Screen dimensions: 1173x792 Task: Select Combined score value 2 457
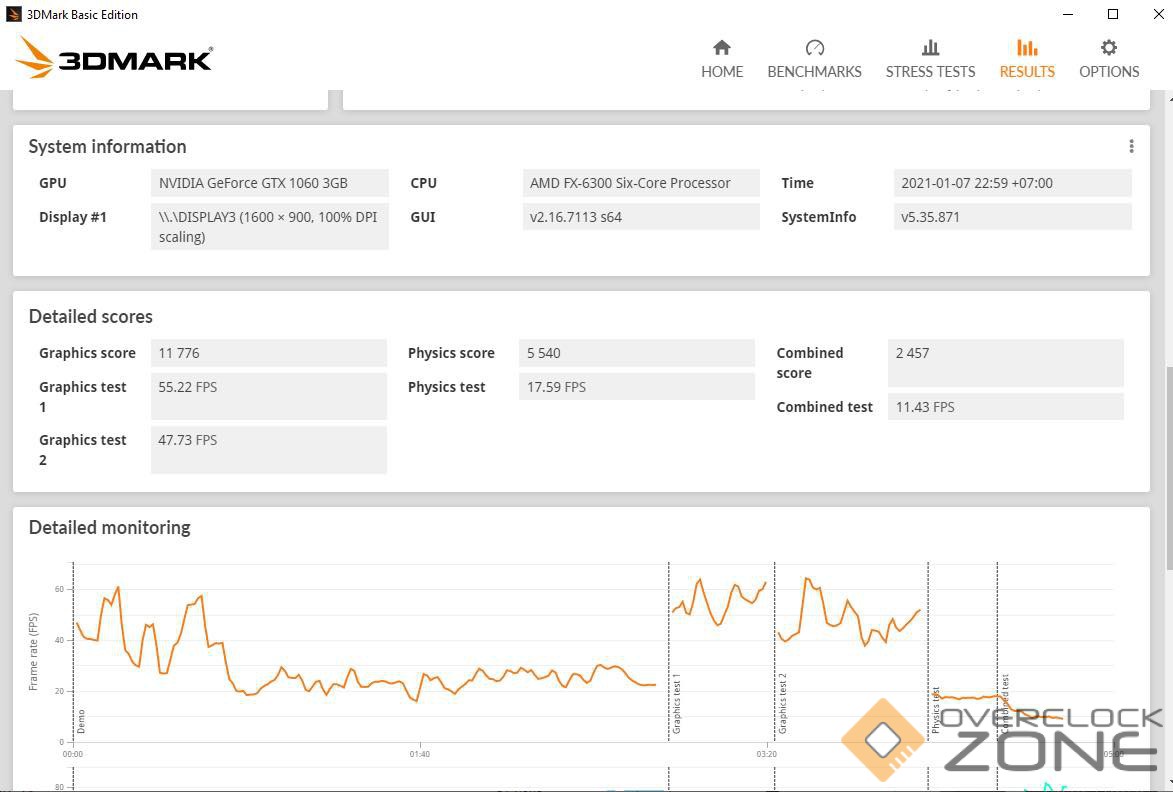1005,363
